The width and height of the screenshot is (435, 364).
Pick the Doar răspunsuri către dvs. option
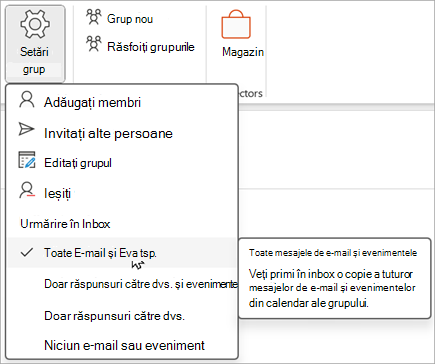(122, 315)
